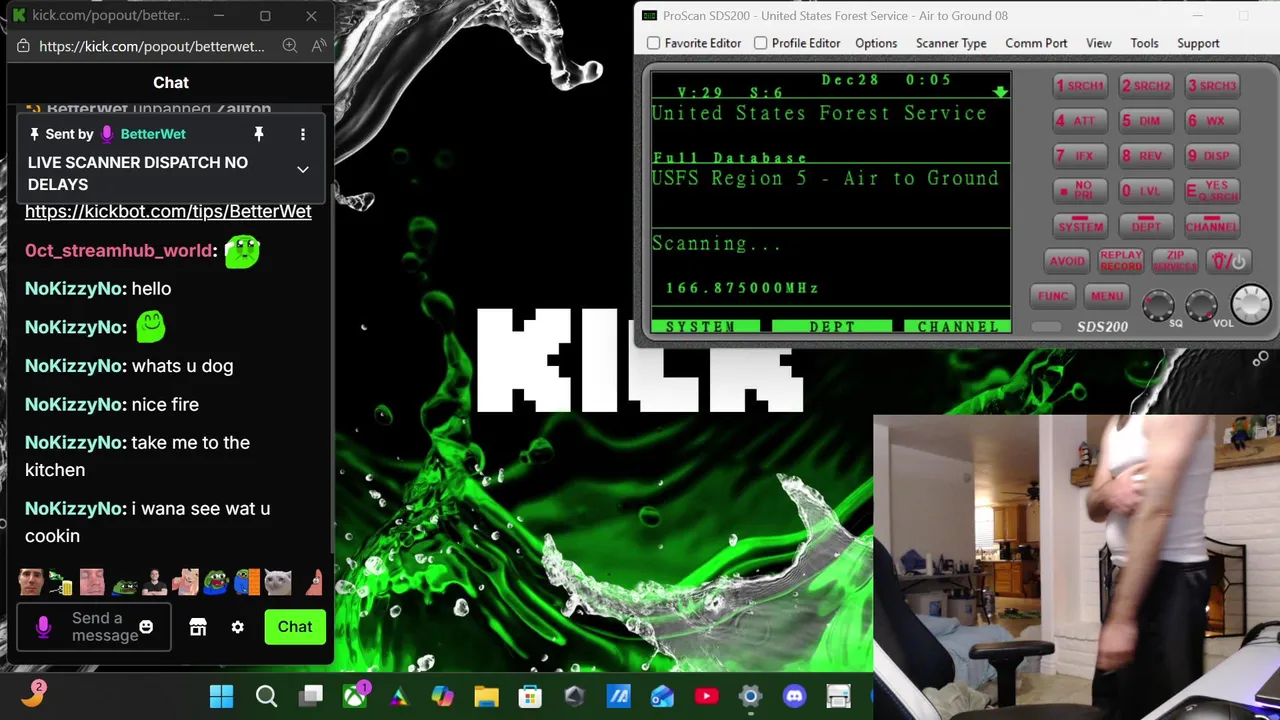Open the Options menu in ProScan

(876, 43)
